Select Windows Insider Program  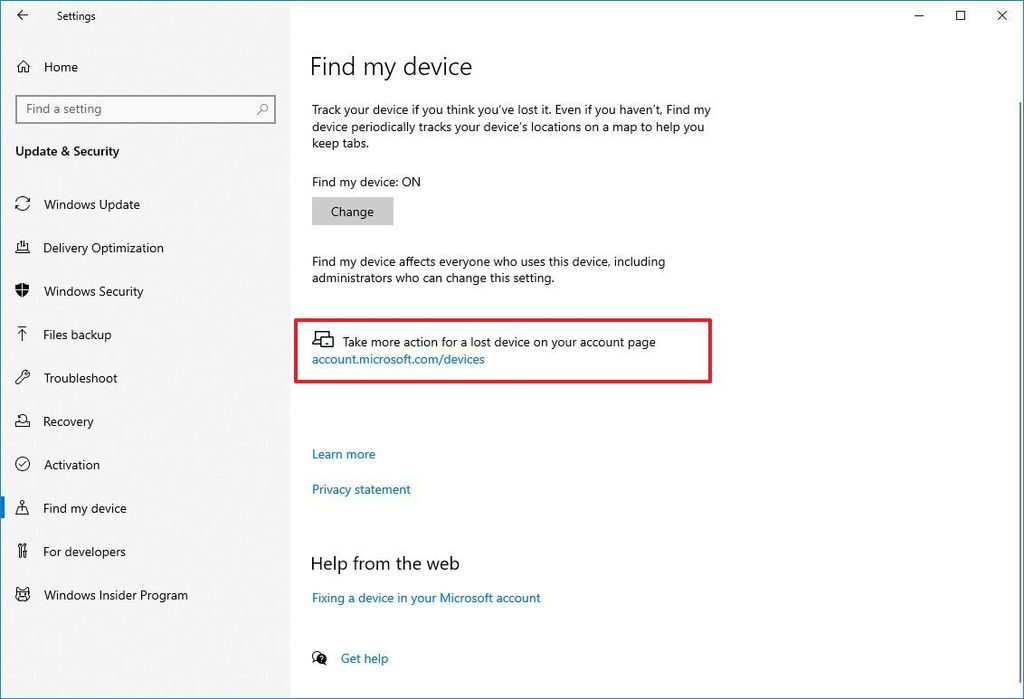click(115, 595)
